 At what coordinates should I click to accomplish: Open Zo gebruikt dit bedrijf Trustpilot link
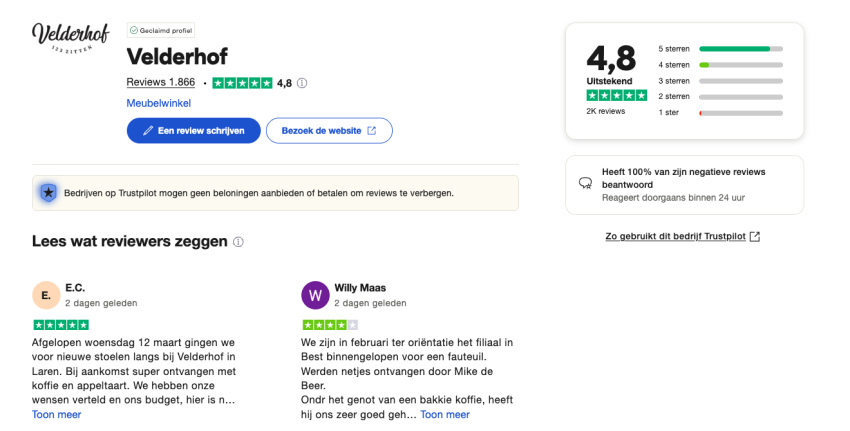(683, 236)
